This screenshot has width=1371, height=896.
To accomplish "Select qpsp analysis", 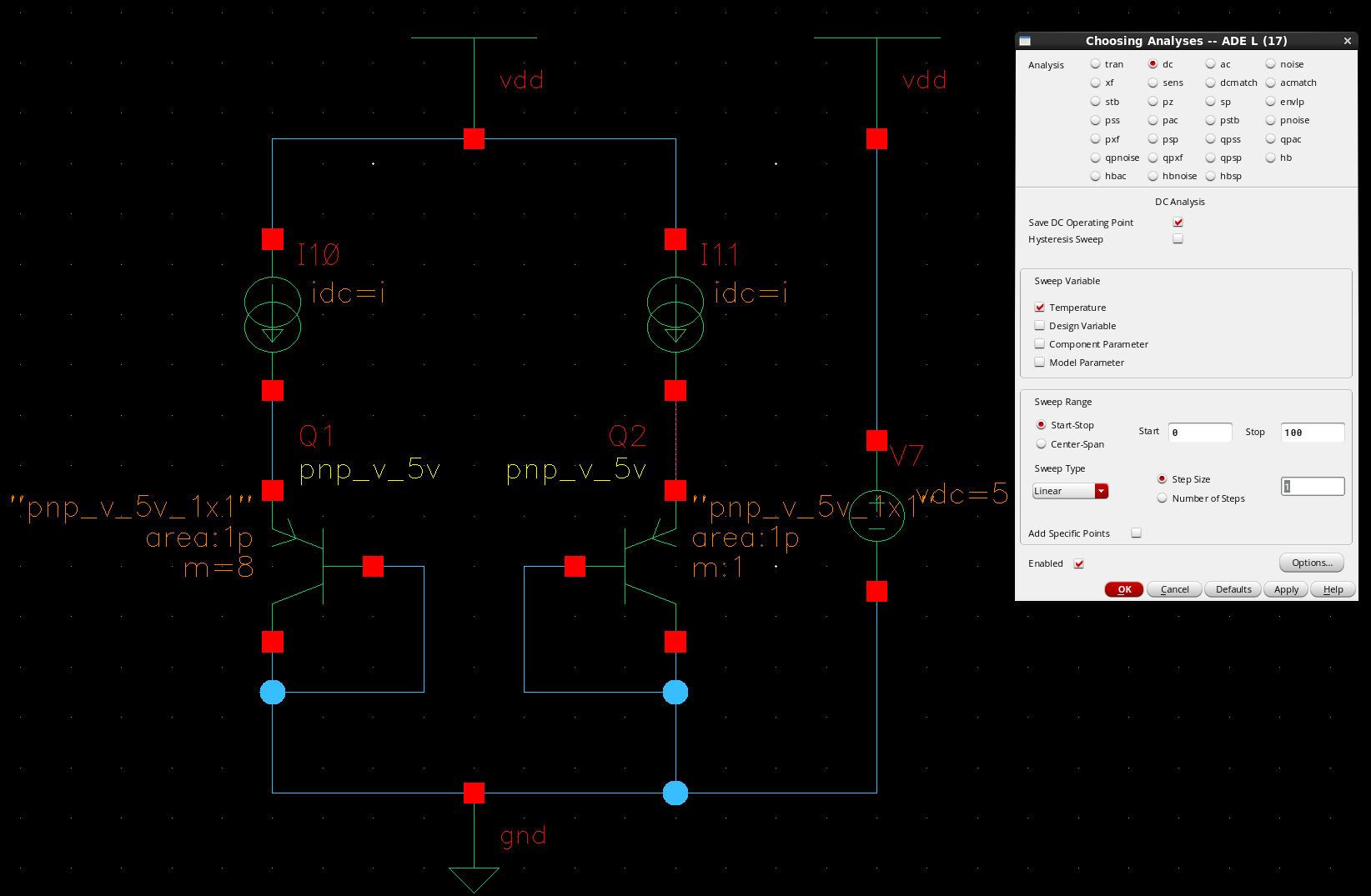I will click(1210, 158).
